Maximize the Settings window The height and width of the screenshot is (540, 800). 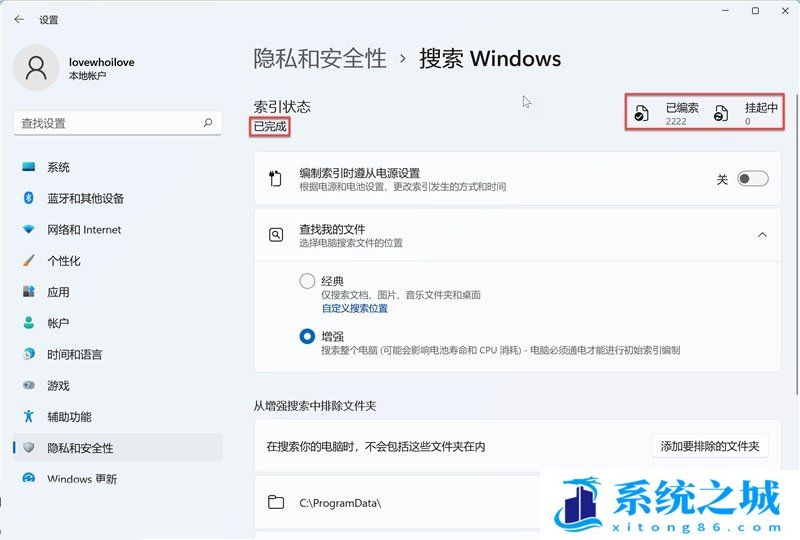(x=755, y=11)
